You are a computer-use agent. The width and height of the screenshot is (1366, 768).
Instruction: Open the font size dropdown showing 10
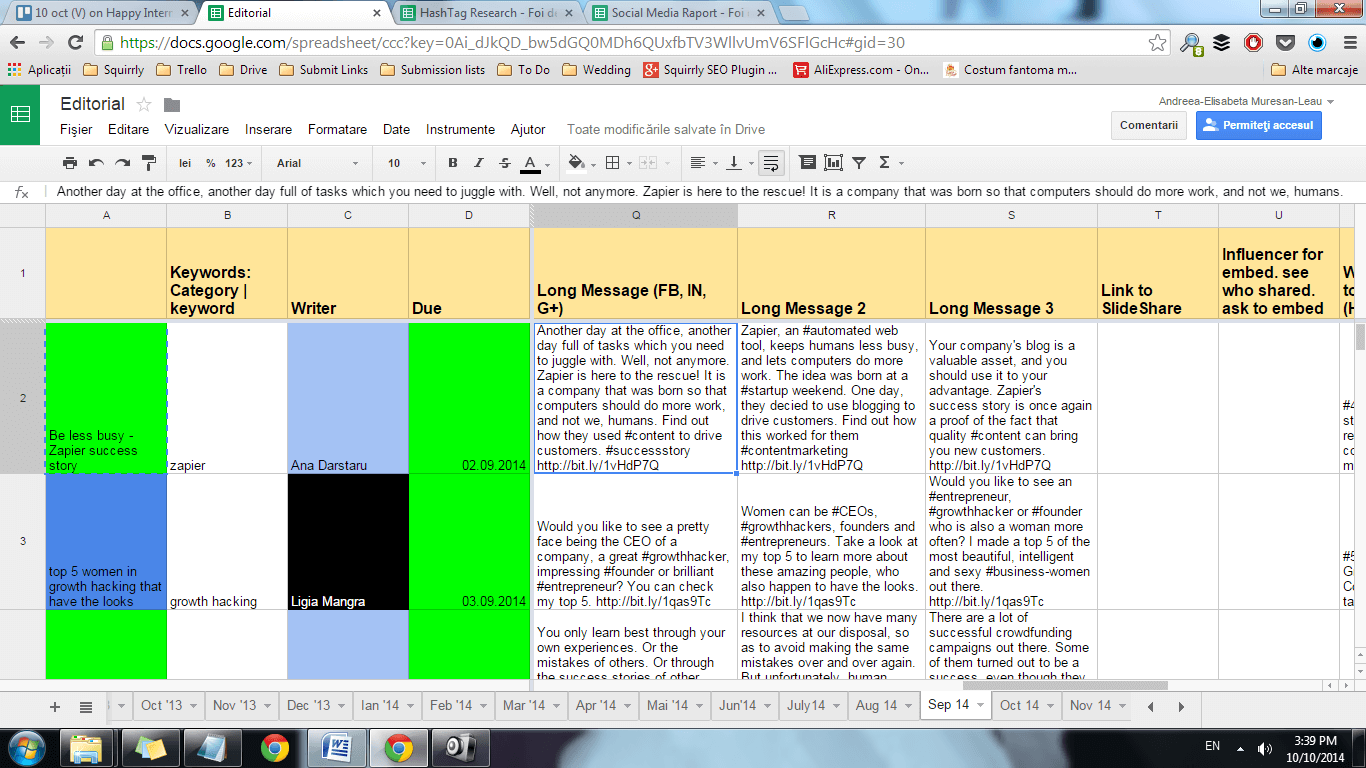(x=404, y=163)
